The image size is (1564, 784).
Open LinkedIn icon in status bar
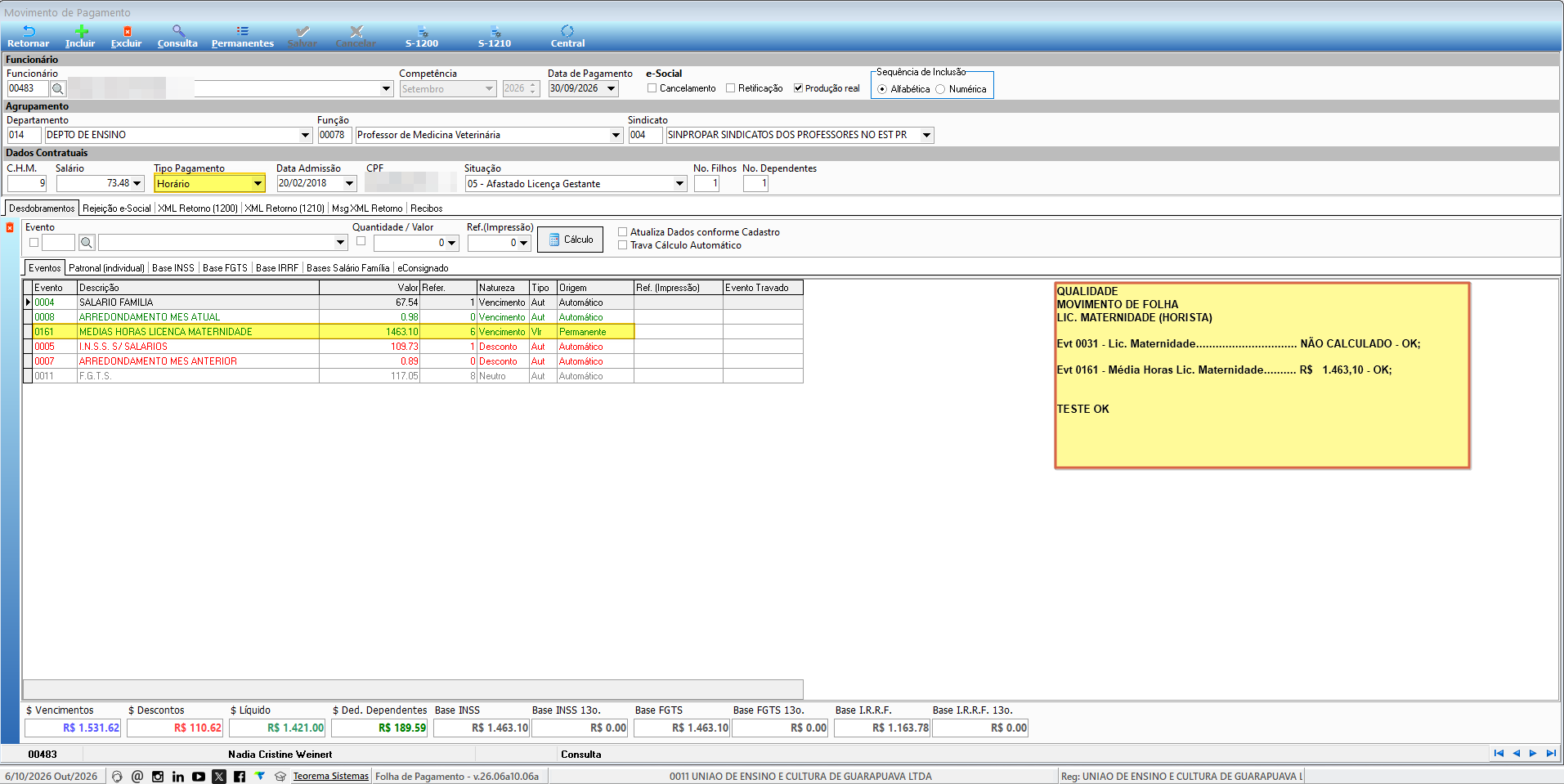[178, 777]
